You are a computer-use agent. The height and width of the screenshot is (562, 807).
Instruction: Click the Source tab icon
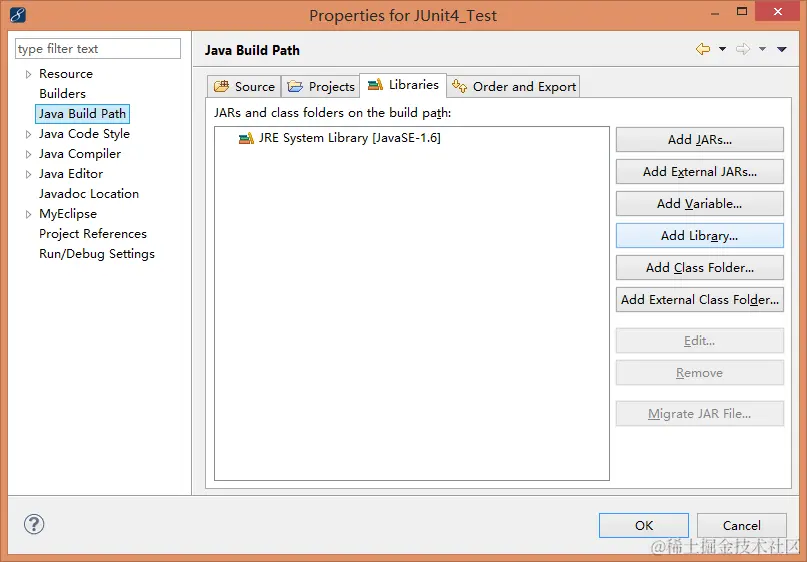point(221,86)
